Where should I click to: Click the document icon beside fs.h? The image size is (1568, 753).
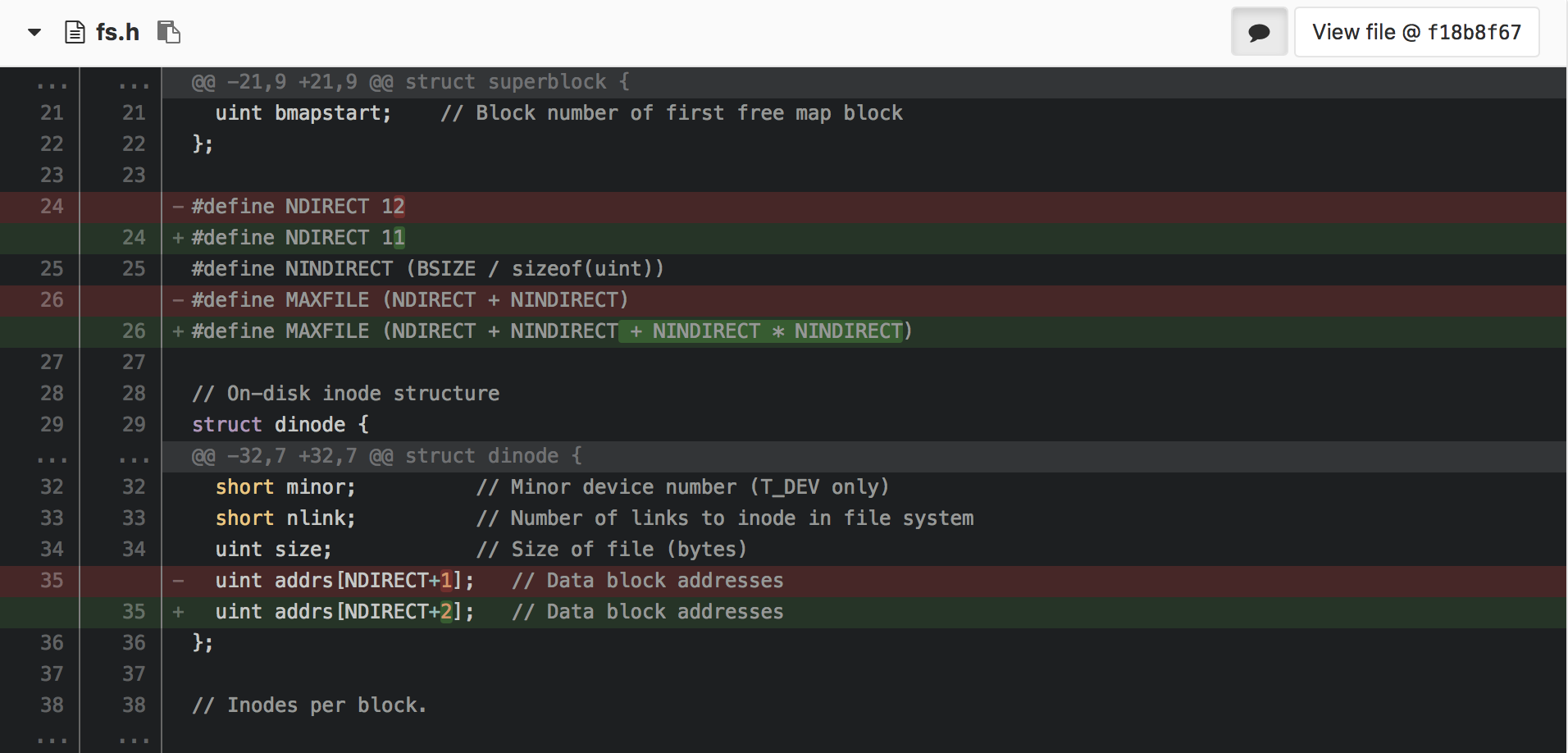tap(75, 33)
